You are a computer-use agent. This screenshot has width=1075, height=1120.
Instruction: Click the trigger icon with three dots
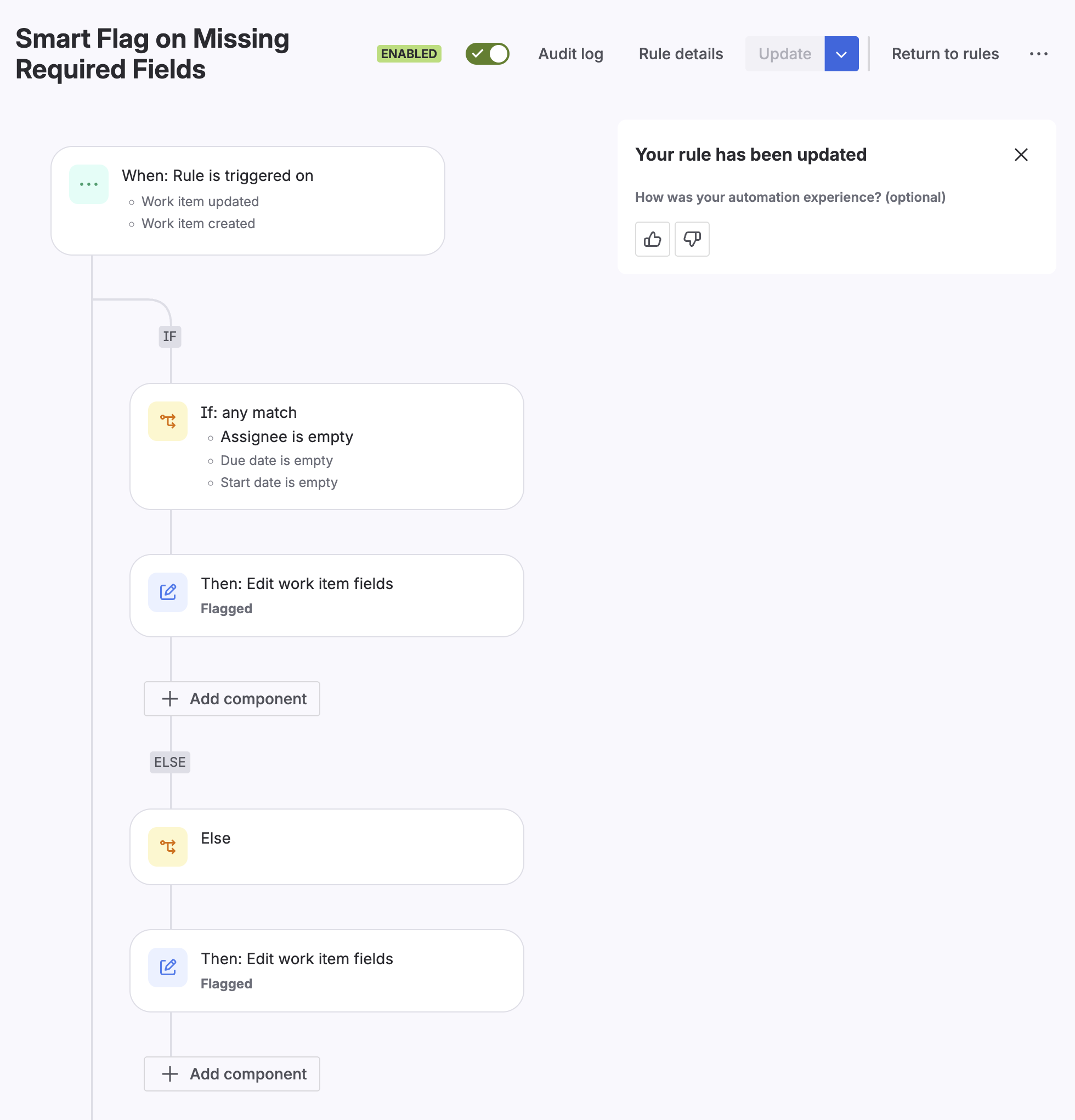click(89, 184)
